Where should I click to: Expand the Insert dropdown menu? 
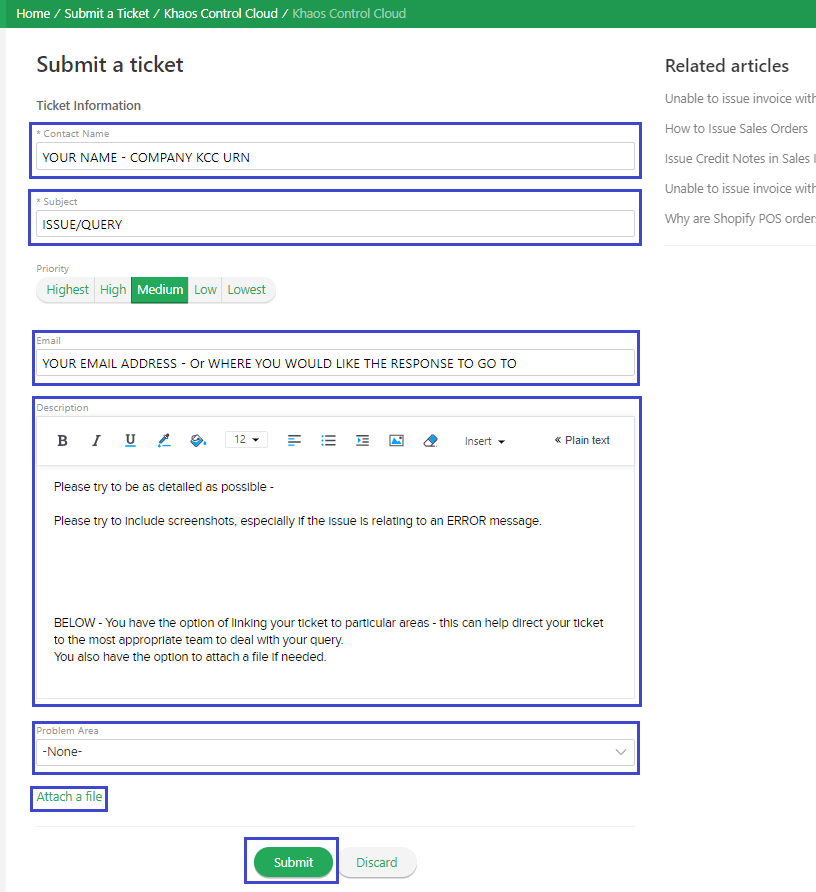485,441
